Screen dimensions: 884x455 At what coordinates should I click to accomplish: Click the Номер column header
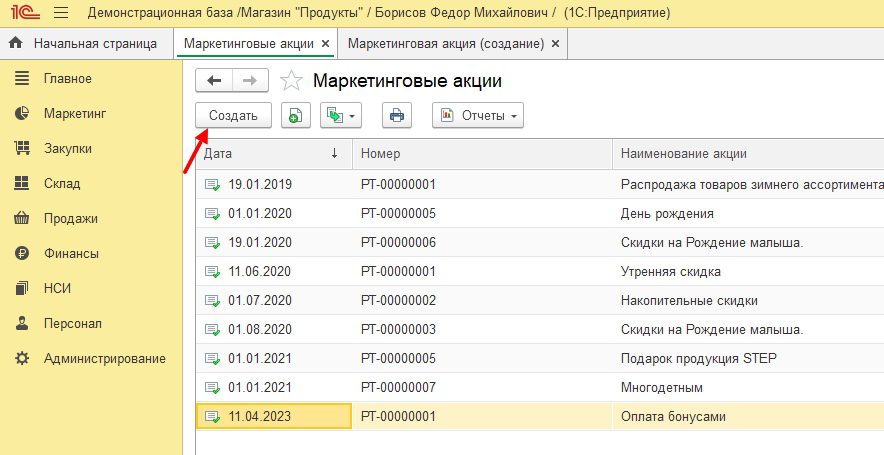[x=480, y=153]
